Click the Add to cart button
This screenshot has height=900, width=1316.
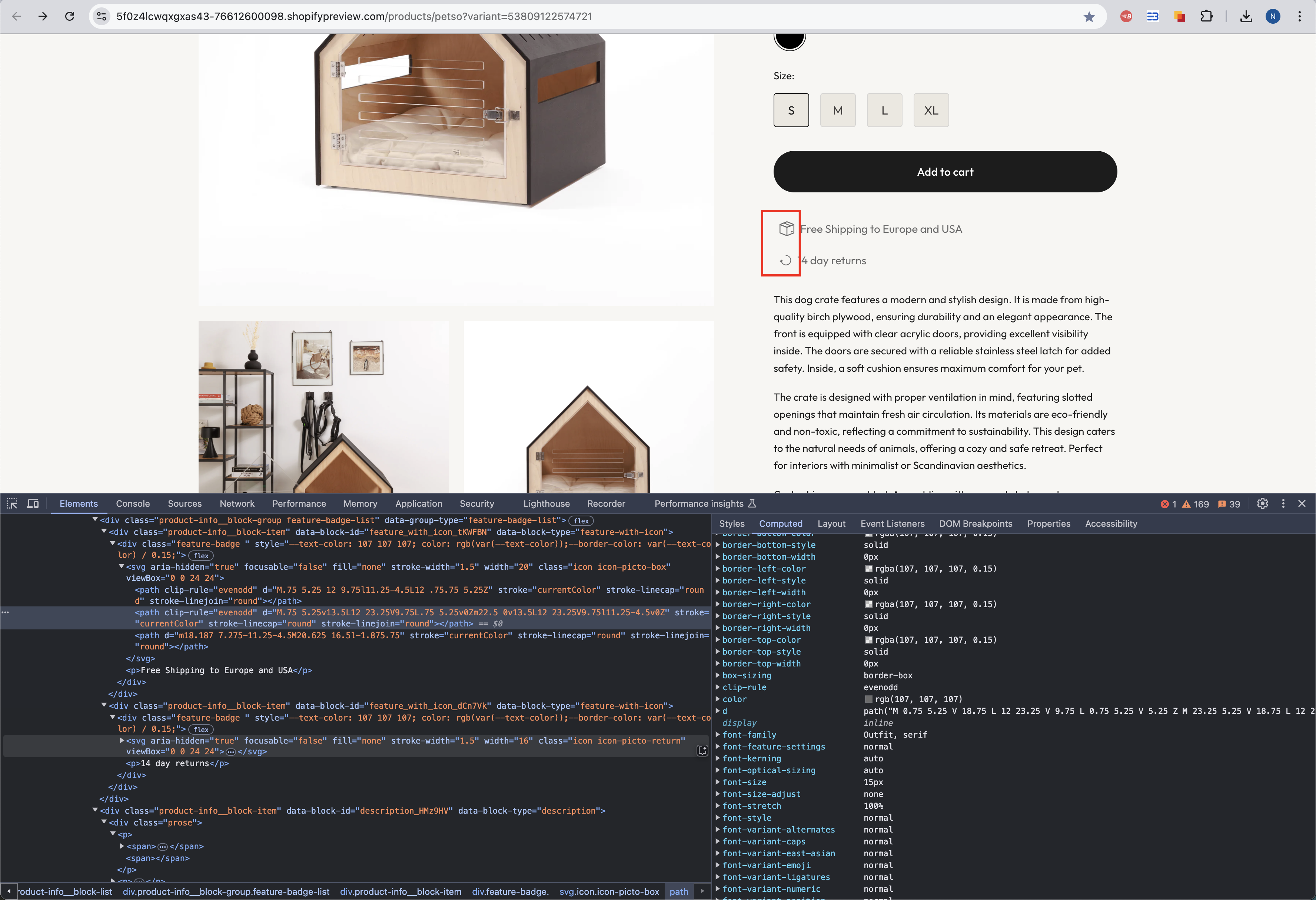[x=944, y=172]
